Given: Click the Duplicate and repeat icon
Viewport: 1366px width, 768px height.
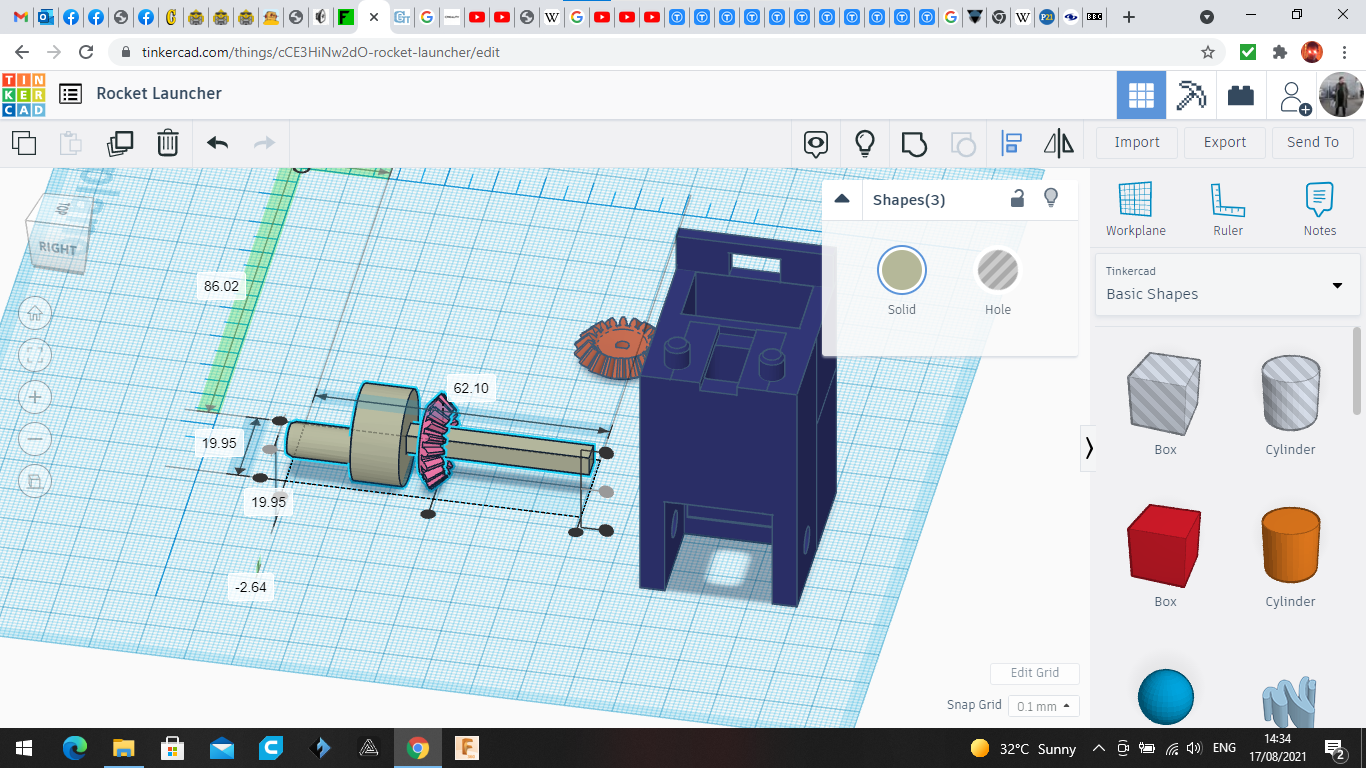Looking at the screenshot, I should pos(120,143).
